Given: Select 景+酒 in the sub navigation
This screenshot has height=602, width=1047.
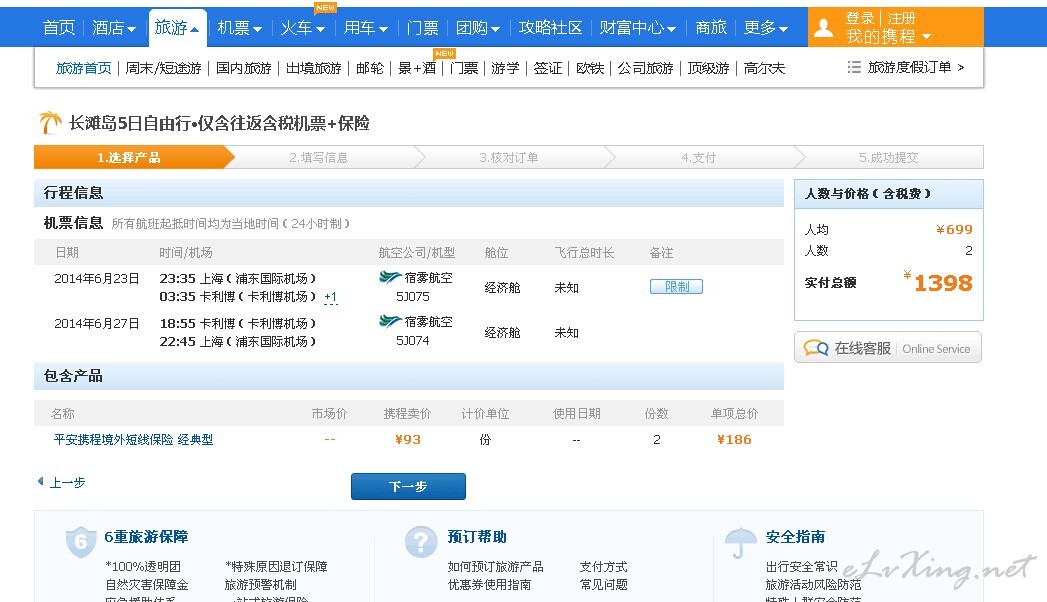Looking at the screenshot, I should [417, 67].
